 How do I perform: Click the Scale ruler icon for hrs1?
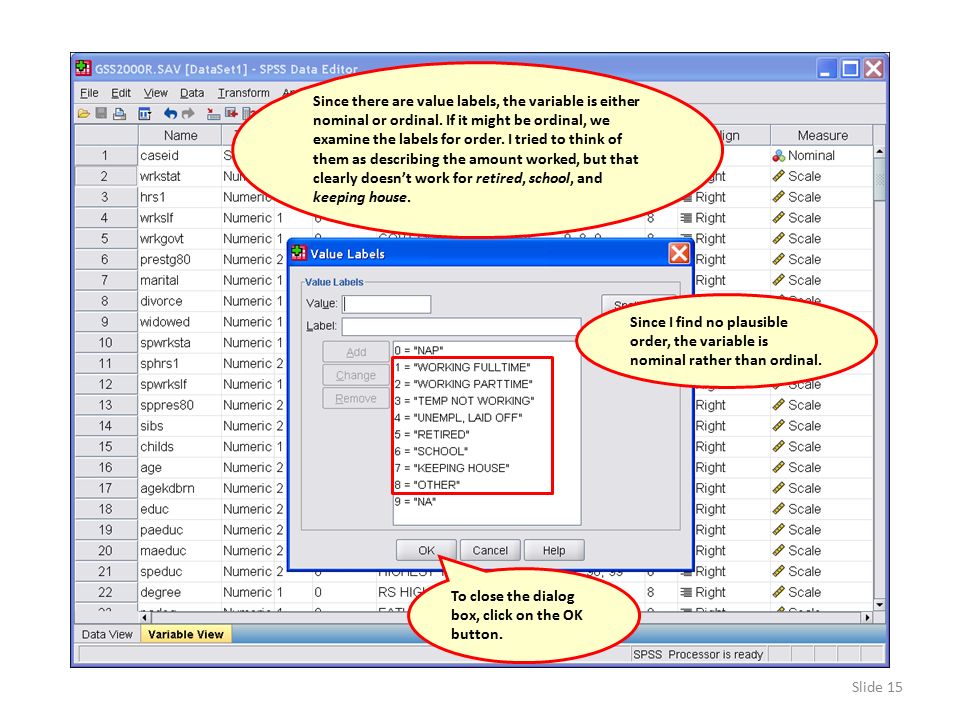(x=779, y=197)
